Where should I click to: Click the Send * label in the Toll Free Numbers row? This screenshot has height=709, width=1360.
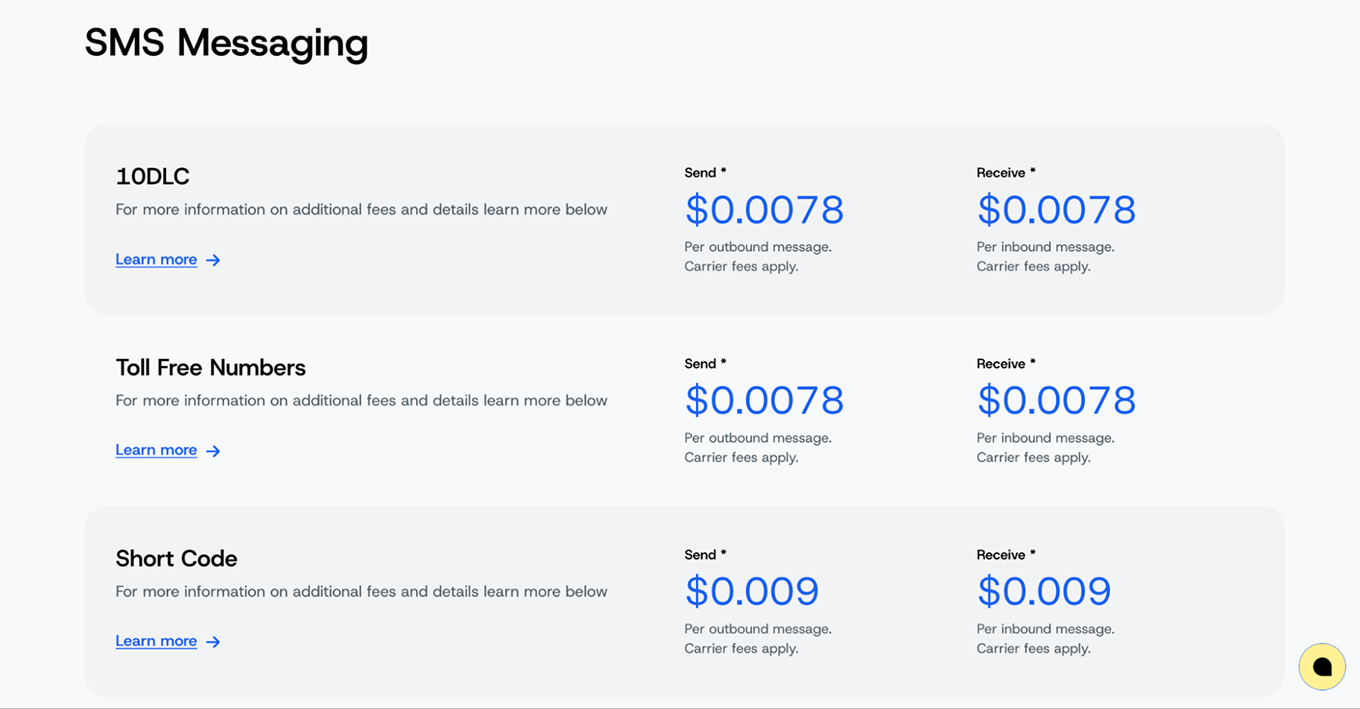tap(706, 364)
